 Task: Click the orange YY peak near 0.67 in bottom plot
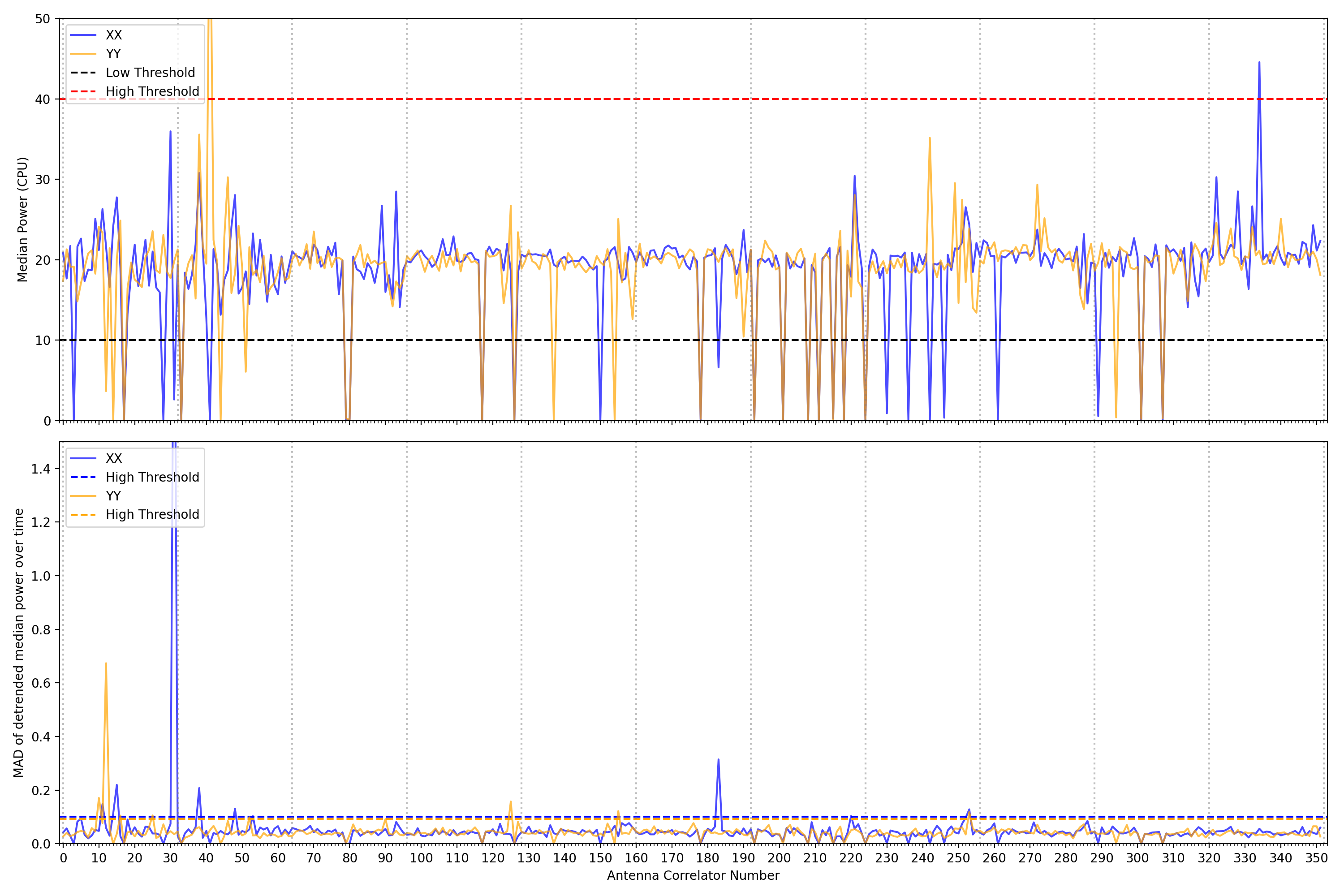106,664
